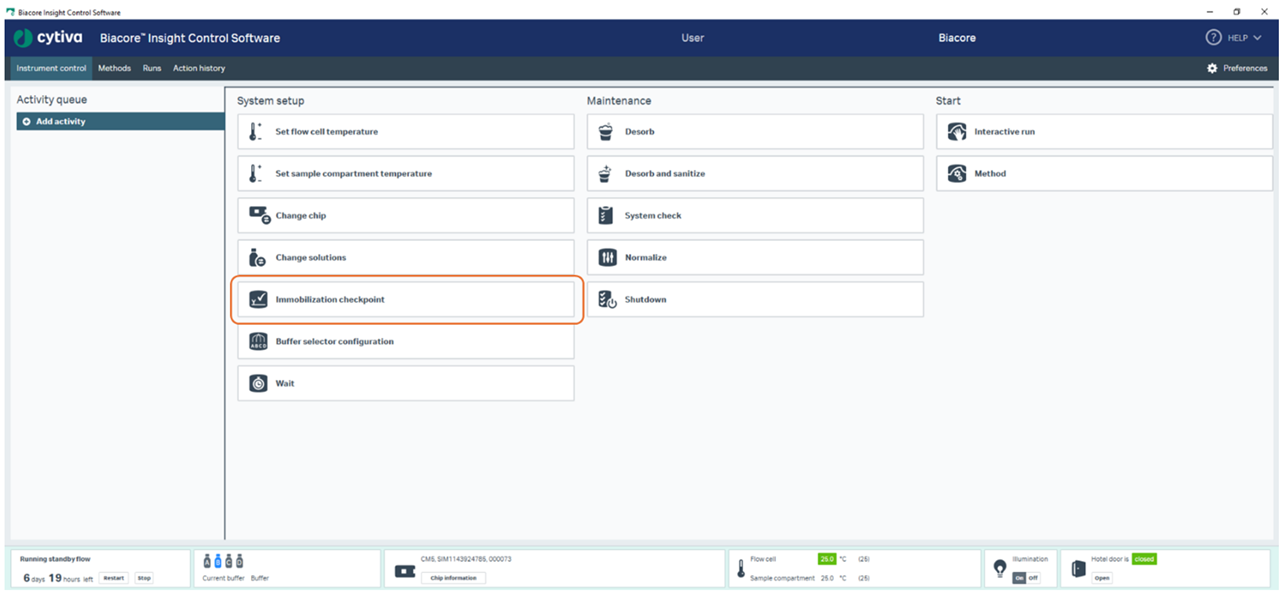Click the Desorb bucket icon
The image size is (1280, 591).
pyautogui.click(x=605, y=131)
